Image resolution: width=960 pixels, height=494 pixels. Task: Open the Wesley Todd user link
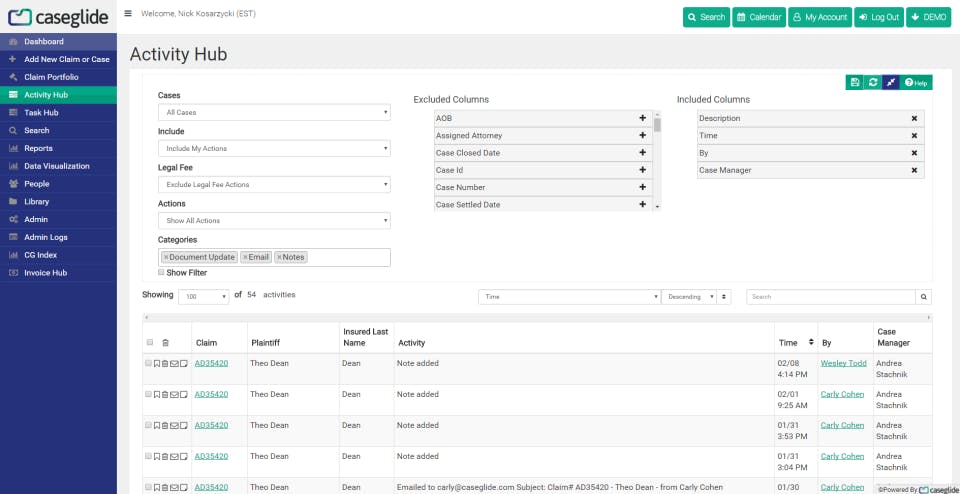843,363
